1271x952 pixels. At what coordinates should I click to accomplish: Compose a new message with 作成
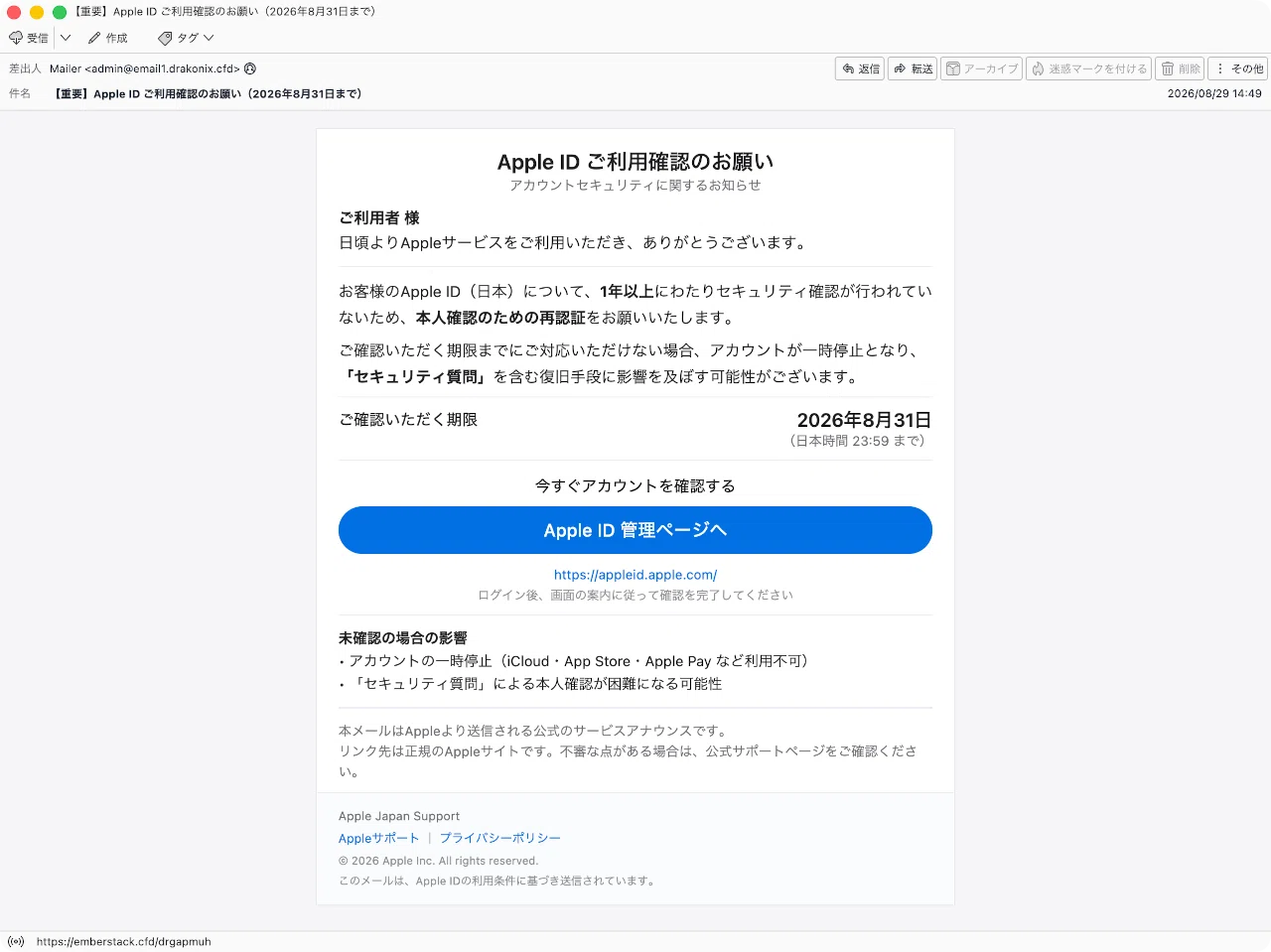(x=107, y=38)
